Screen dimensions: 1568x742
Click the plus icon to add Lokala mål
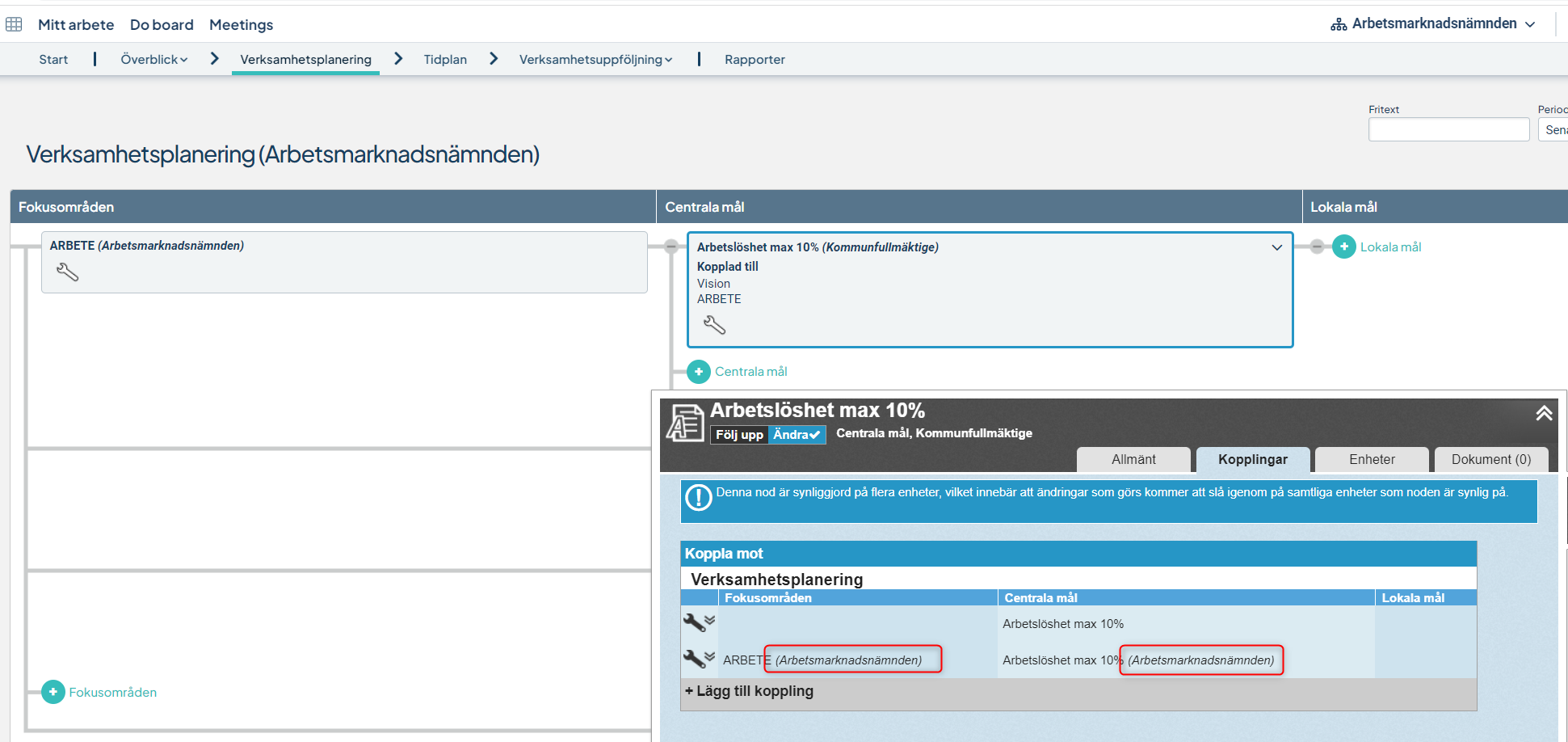pos(1344,247)
